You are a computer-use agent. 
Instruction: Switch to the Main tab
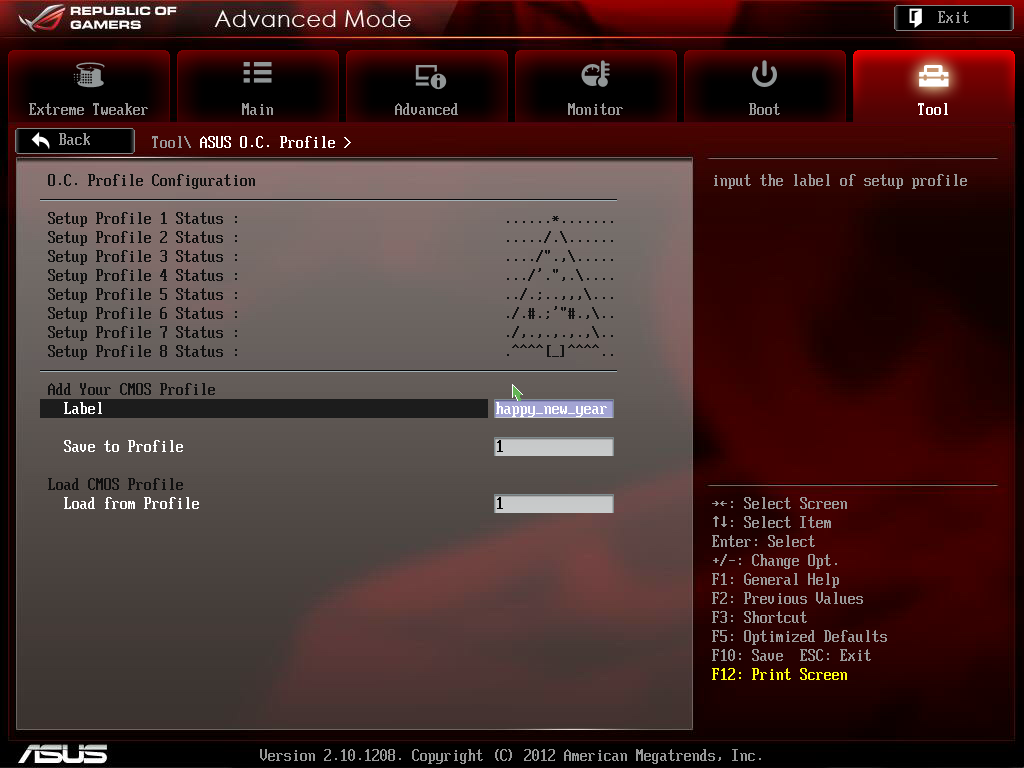[x=258, y=86]
